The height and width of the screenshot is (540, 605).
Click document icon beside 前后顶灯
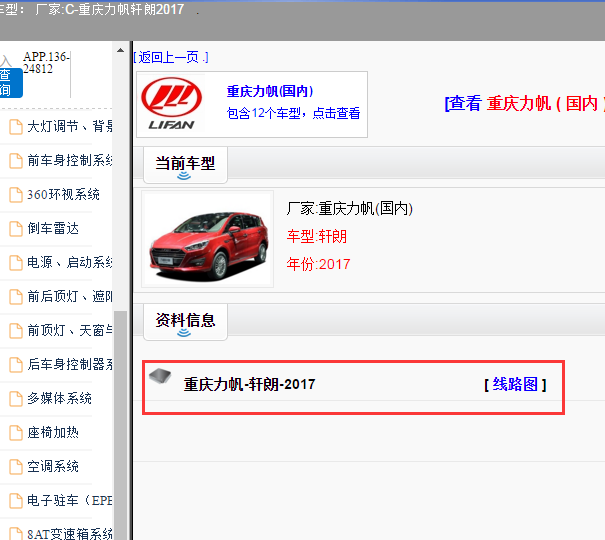pos(16,297)
